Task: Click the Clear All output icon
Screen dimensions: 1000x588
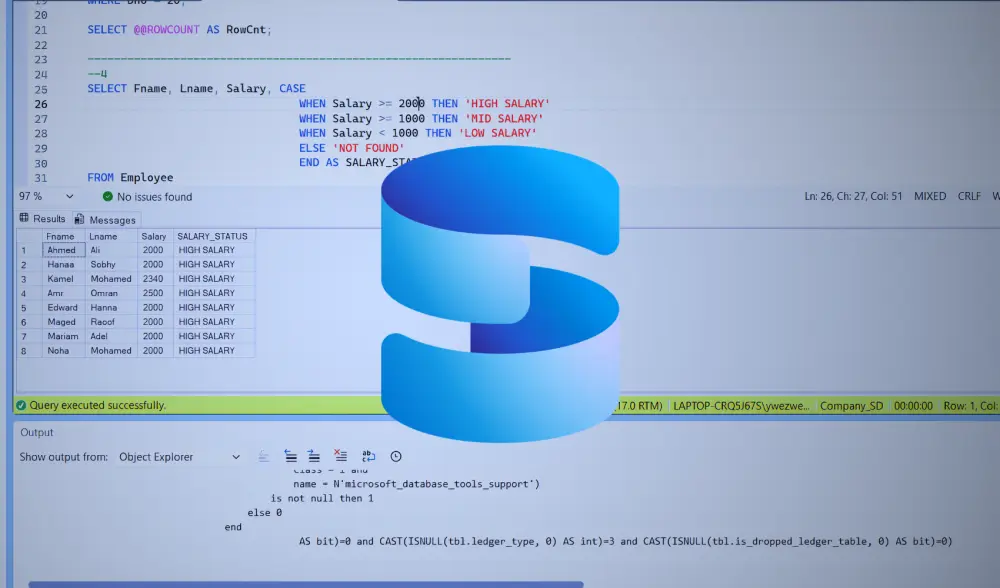Action: 340,456
